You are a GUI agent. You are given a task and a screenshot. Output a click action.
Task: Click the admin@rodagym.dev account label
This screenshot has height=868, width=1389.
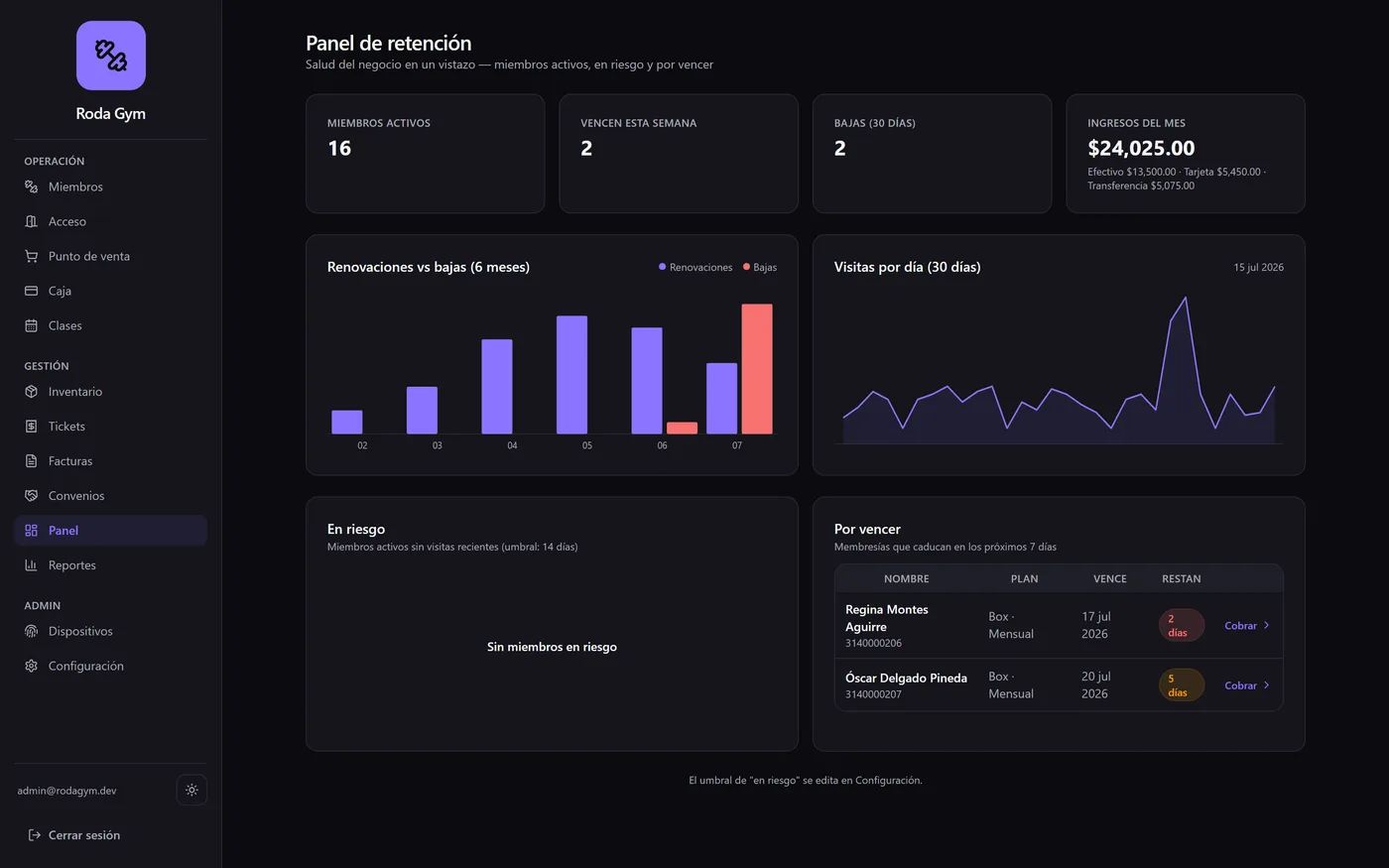pyautogui.click(x=66, y=791)
